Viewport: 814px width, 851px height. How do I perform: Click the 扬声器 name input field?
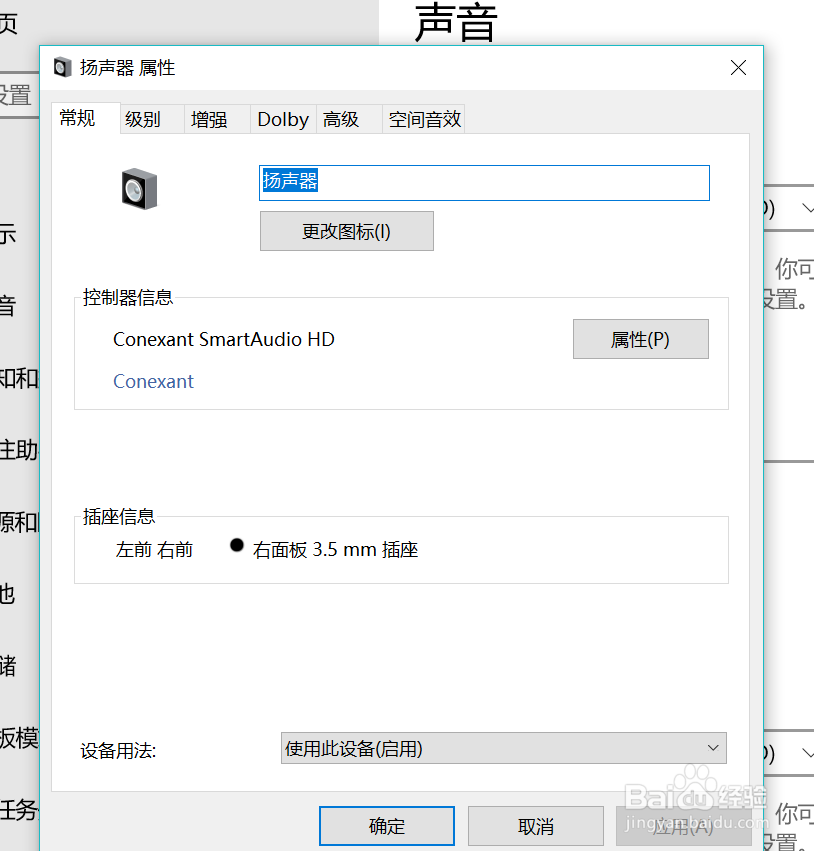coord(484,183)
